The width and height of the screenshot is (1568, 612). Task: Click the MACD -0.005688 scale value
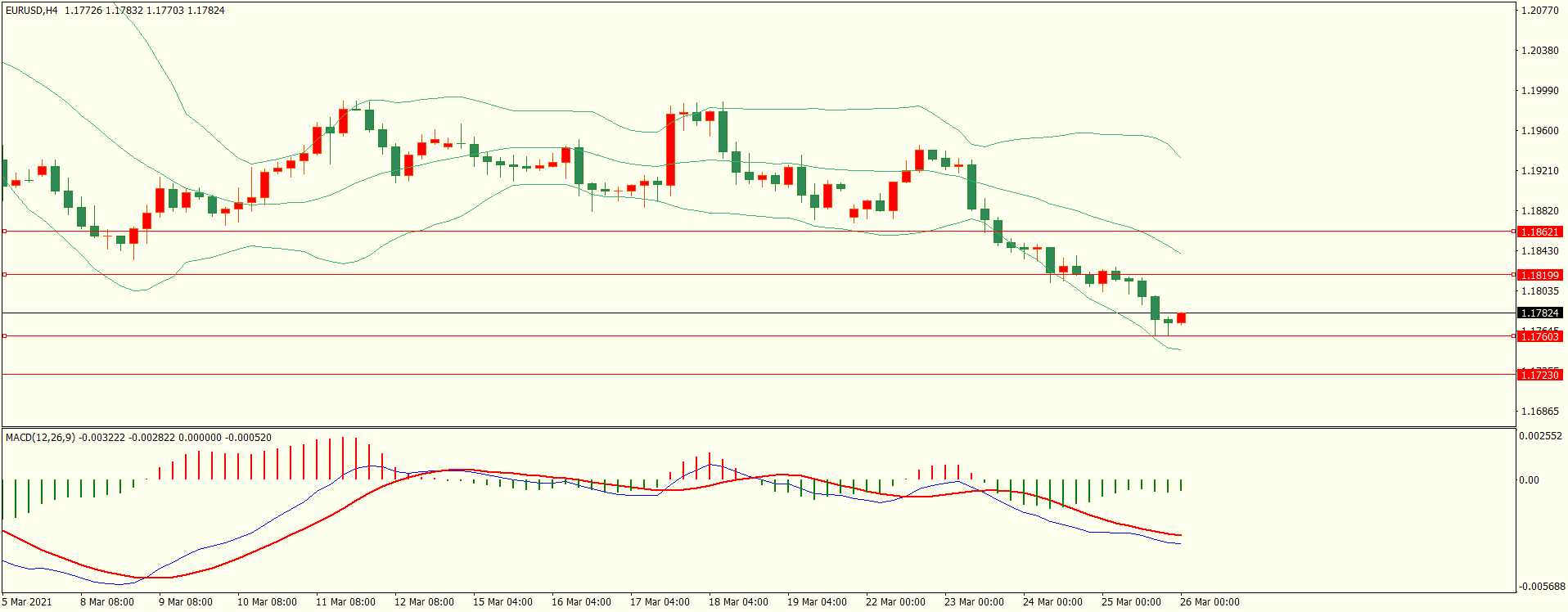coord(1541,587)
